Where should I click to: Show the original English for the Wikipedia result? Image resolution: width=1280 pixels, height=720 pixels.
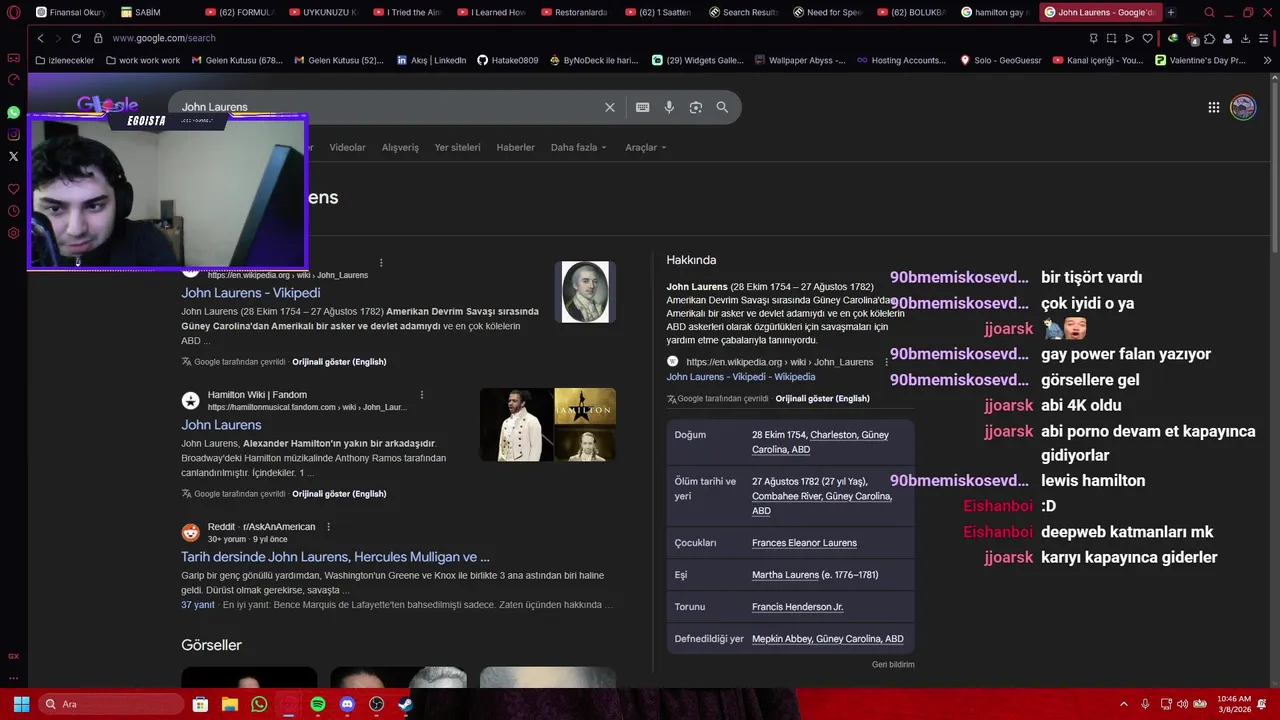(x=339, y=362)
